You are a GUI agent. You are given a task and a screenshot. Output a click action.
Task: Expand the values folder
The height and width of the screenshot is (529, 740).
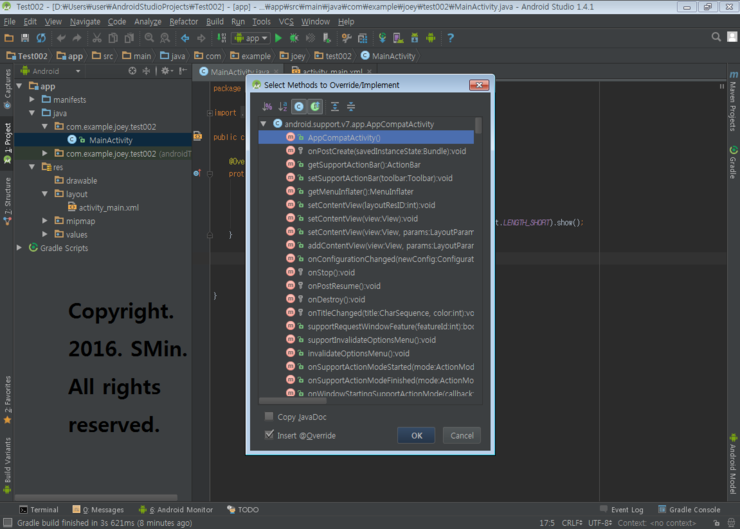point(45,234)
